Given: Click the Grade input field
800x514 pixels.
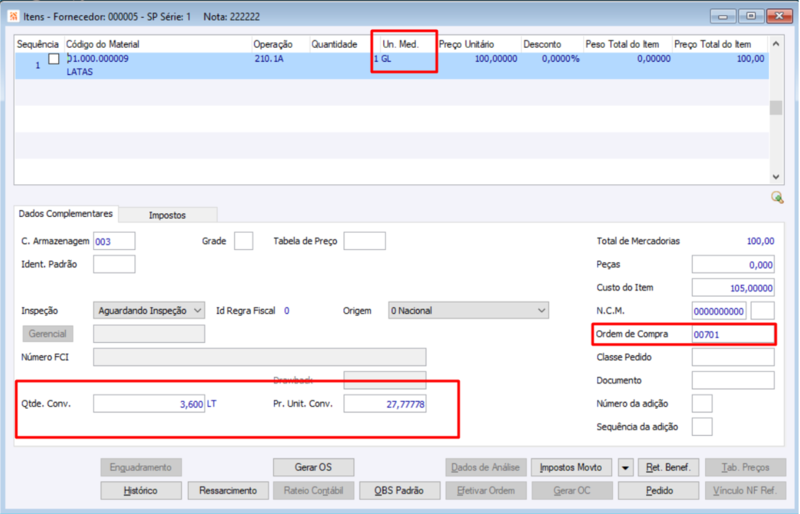Looking at the screenshot, I should 243,241.
